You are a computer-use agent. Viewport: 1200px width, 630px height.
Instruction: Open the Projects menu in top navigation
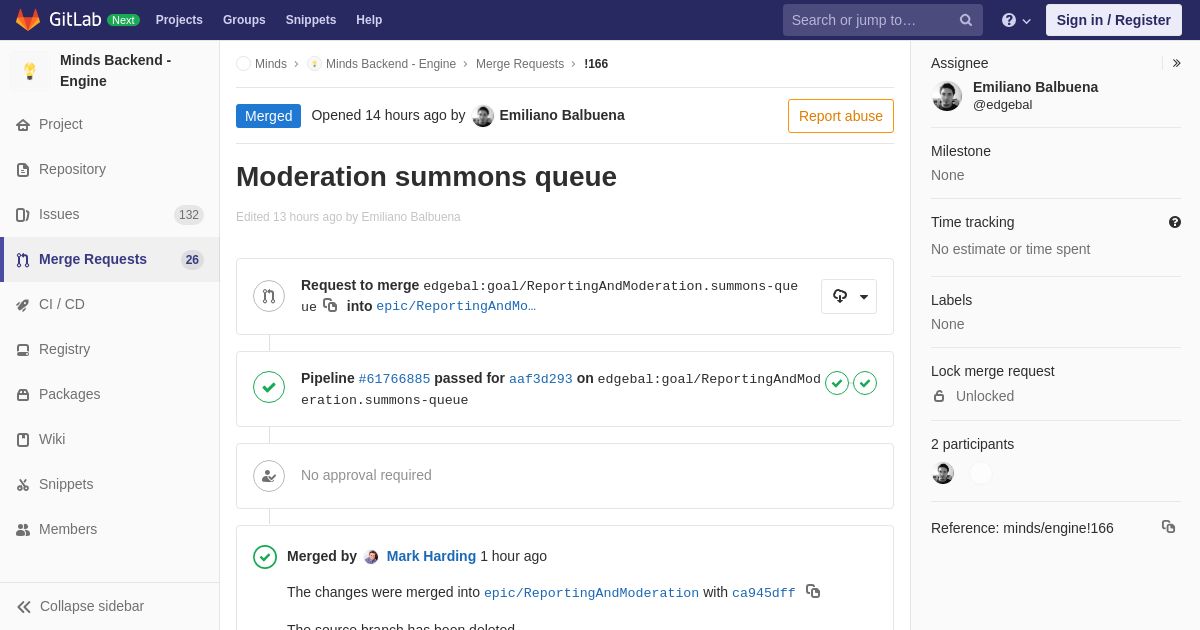click(x=179, y=20)
